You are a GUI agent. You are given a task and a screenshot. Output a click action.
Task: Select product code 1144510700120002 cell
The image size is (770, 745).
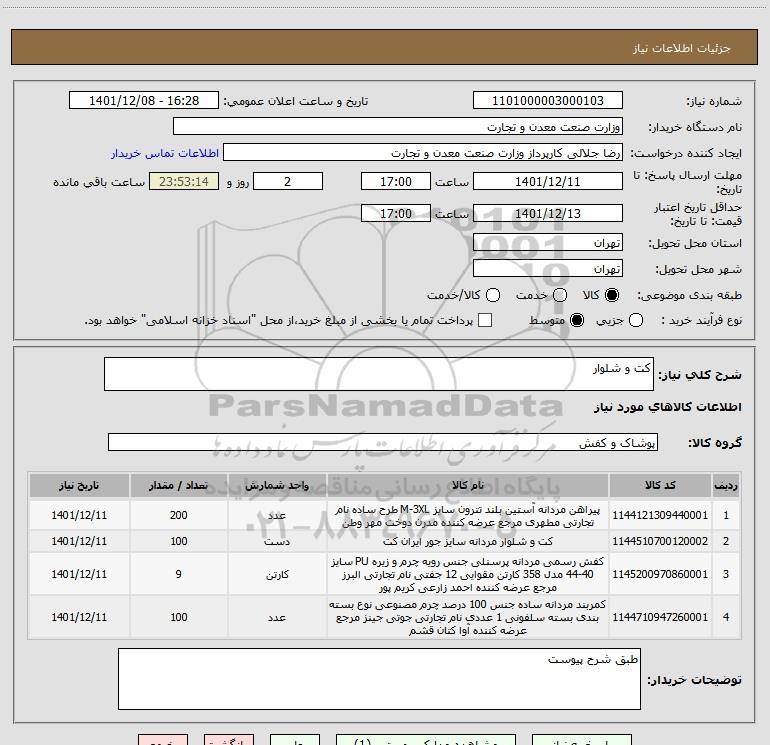[660, 541]
